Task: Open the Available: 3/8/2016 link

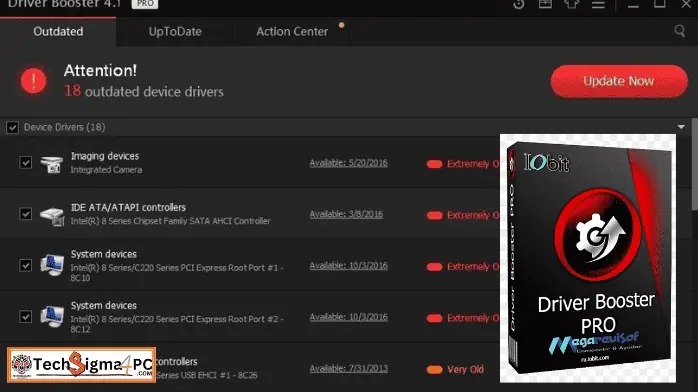Action: click(x=346, y=214)
